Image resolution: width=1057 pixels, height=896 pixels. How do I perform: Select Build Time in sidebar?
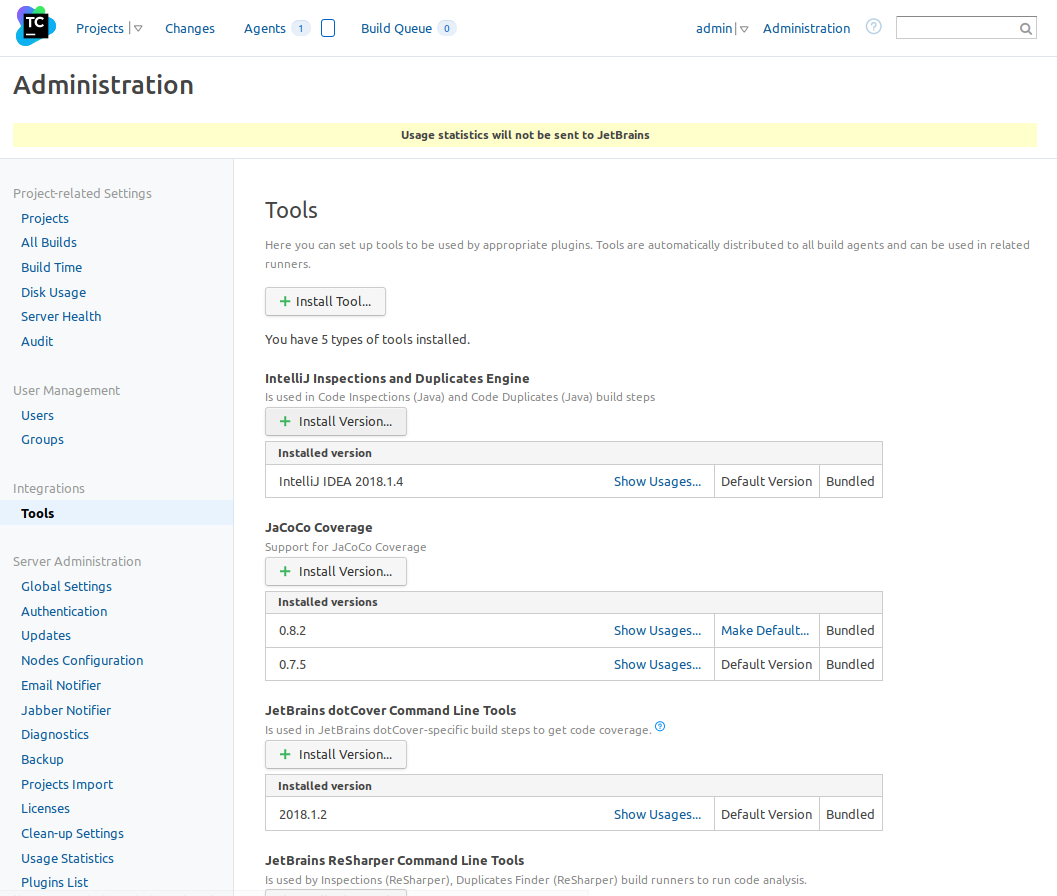tap(51, 267)
